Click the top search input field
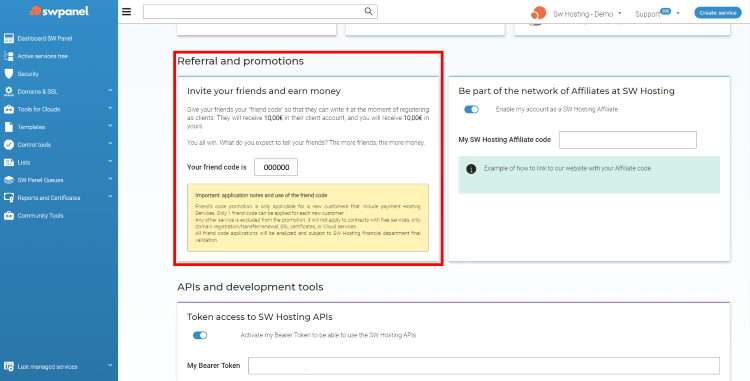750x381 pixels. point(260,11)
